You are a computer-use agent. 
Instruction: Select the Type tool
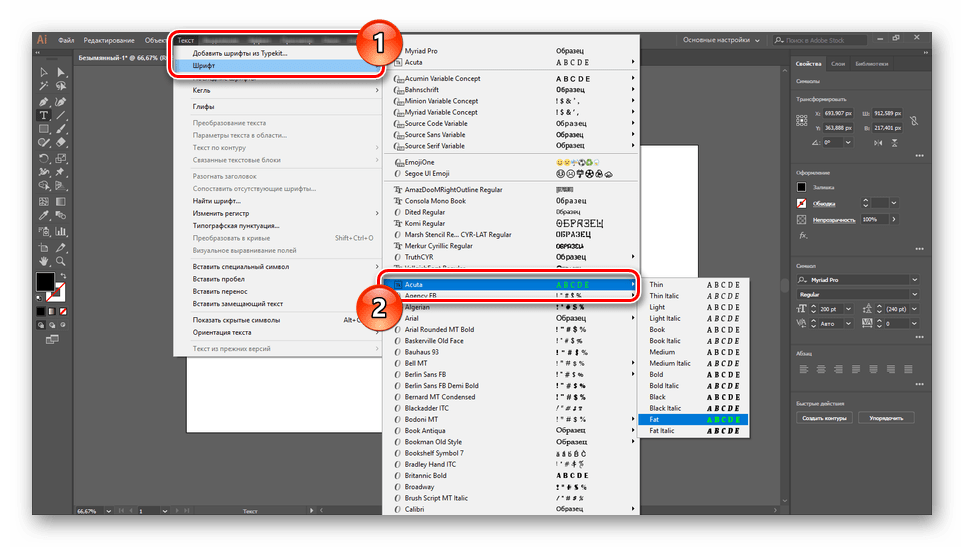(x=44, y=115)
